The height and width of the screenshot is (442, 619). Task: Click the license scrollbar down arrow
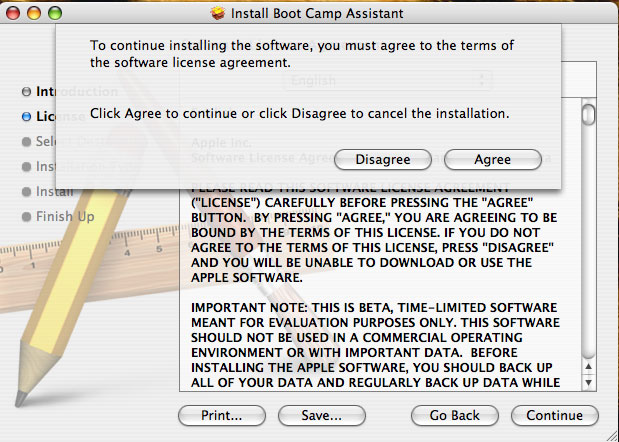[589, 381]
